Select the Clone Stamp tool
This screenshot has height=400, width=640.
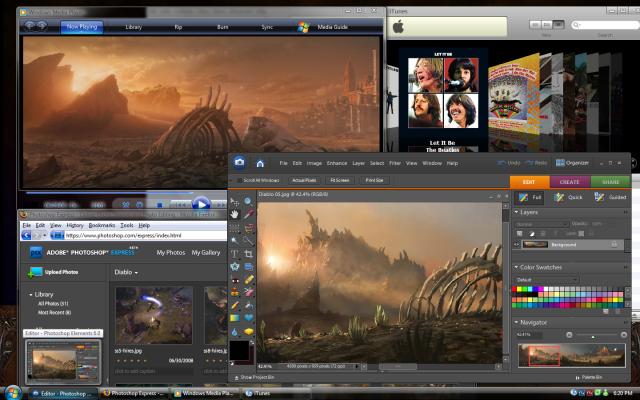tap(235, 292)
